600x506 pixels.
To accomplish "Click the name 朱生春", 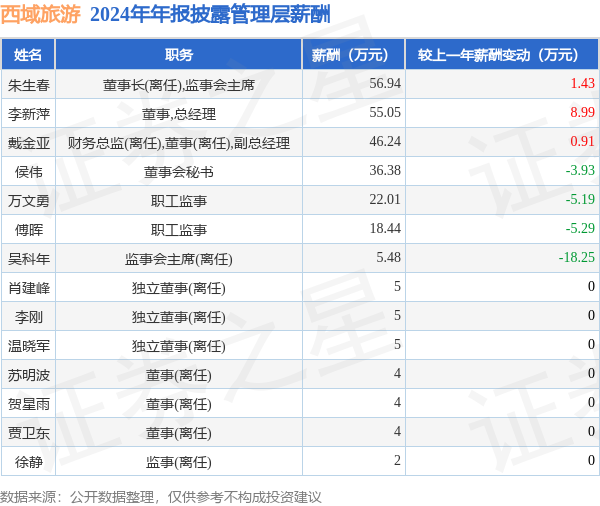I will [29, 85].
